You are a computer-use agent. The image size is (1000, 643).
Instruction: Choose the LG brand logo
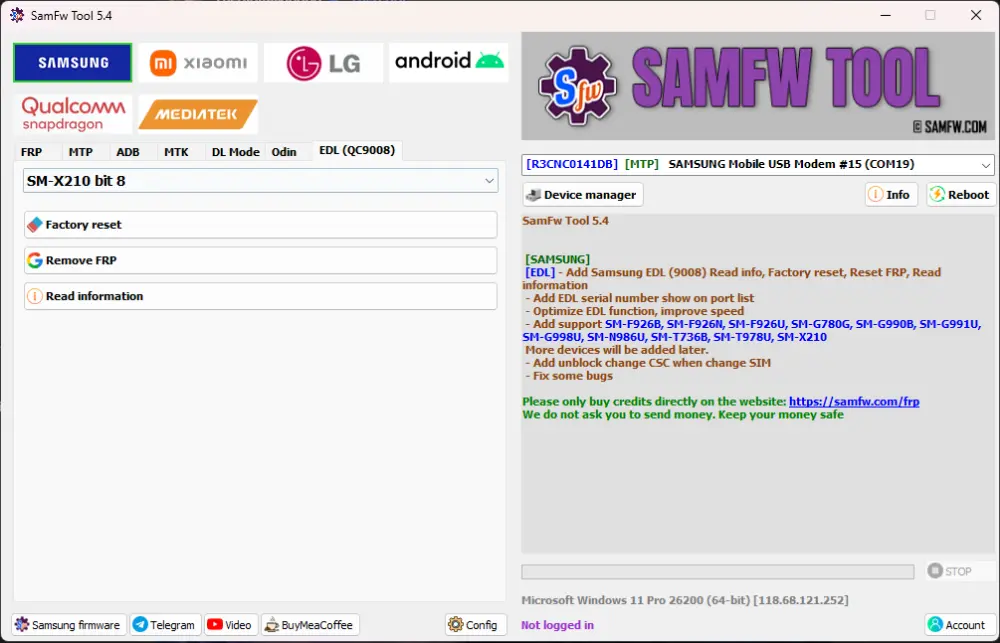[323, 63]
